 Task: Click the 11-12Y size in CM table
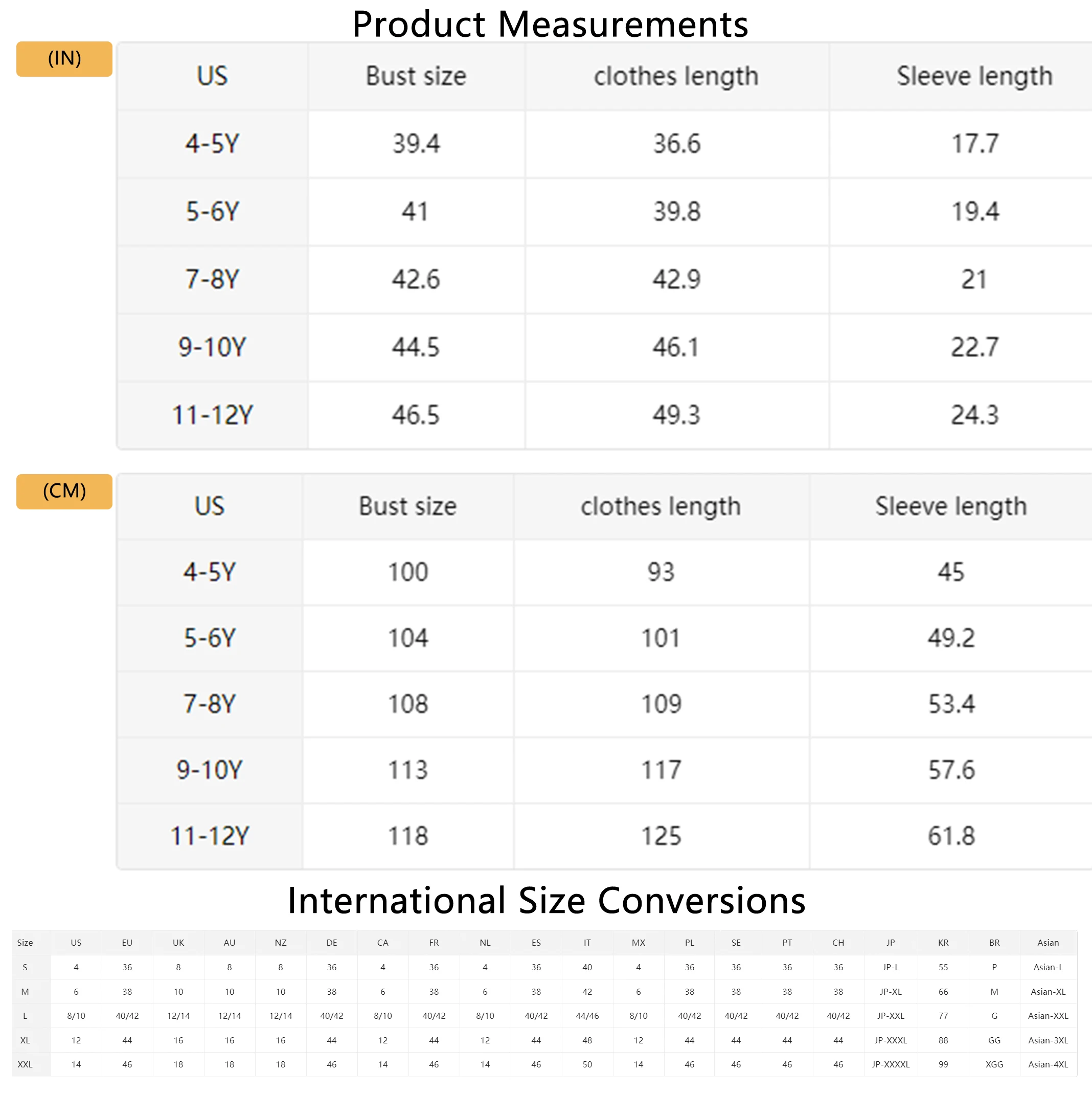[210, 836]
